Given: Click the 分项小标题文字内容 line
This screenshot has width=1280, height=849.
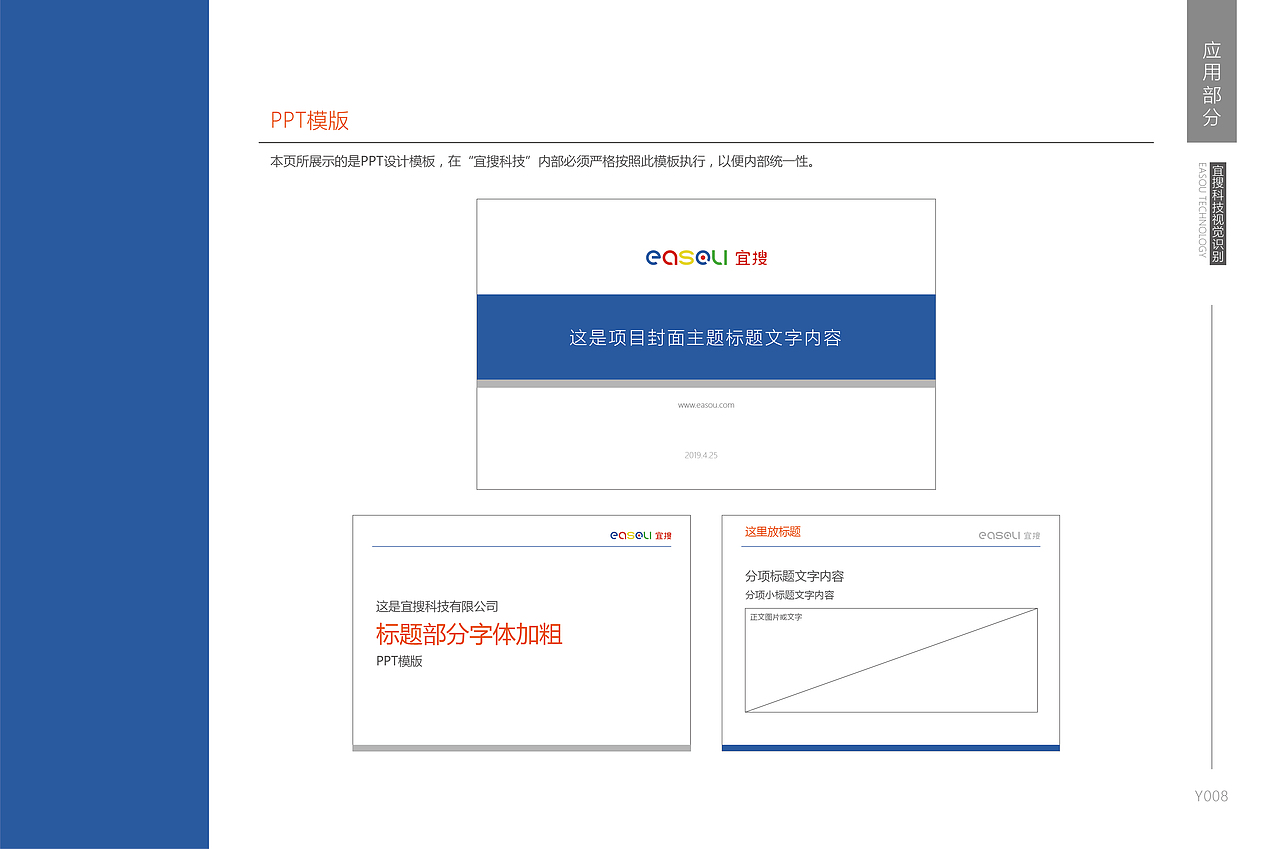Looking at the screenshot, I should 789,595.
